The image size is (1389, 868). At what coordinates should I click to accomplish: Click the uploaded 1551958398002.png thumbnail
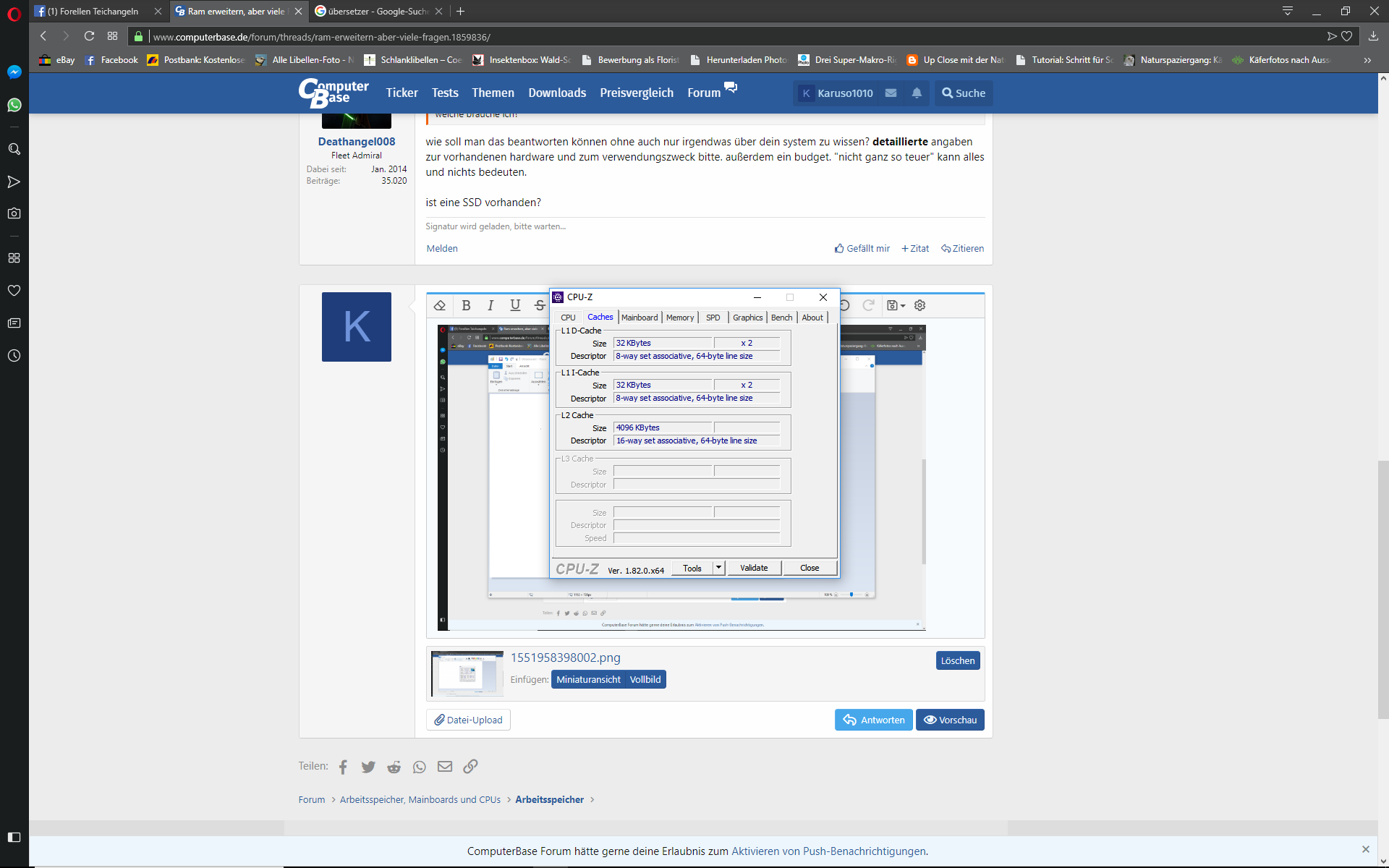coord(467,673)
